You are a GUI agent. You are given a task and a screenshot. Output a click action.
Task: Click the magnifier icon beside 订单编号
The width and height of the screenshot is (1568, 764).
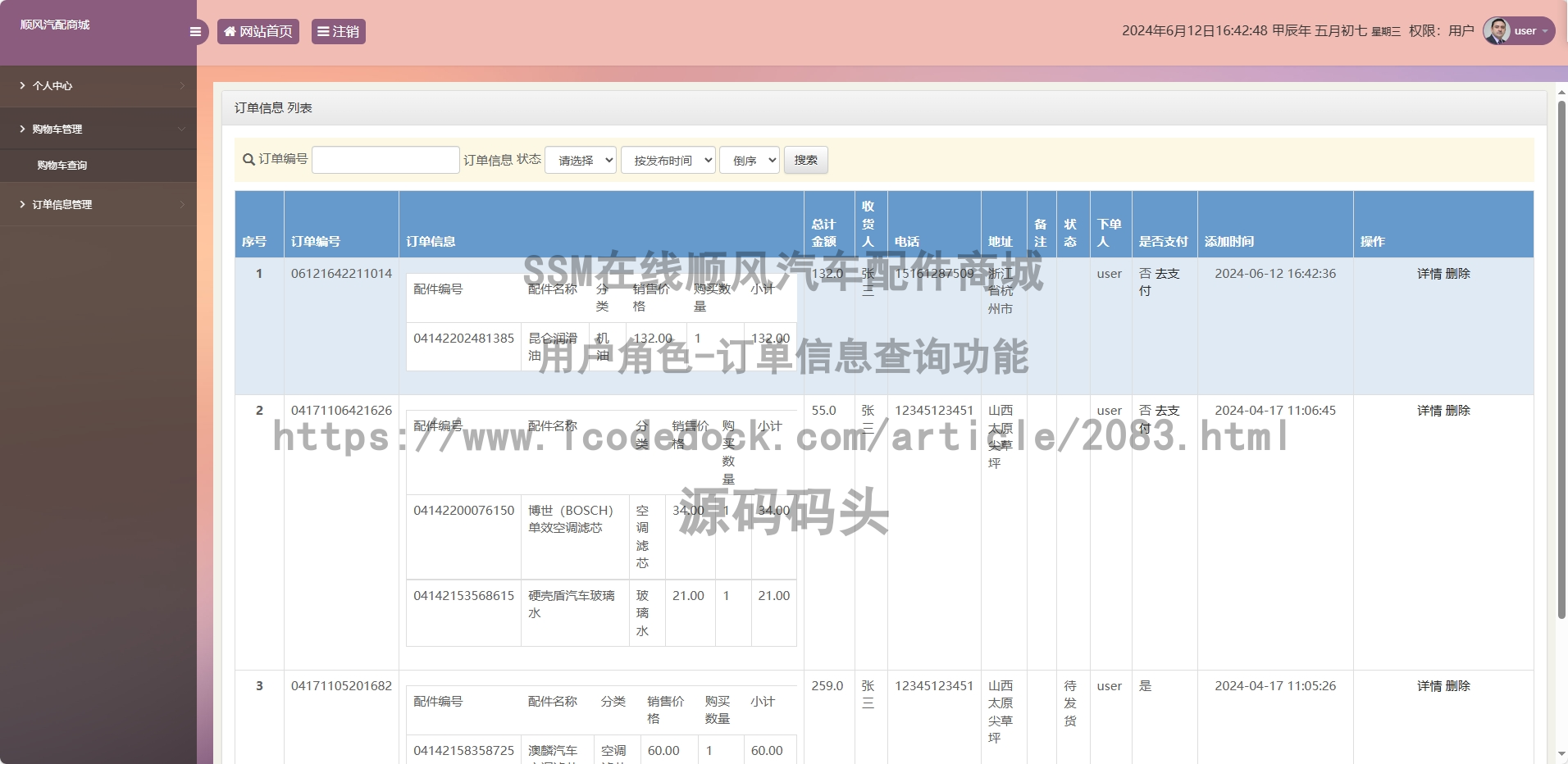coord(248,160)
